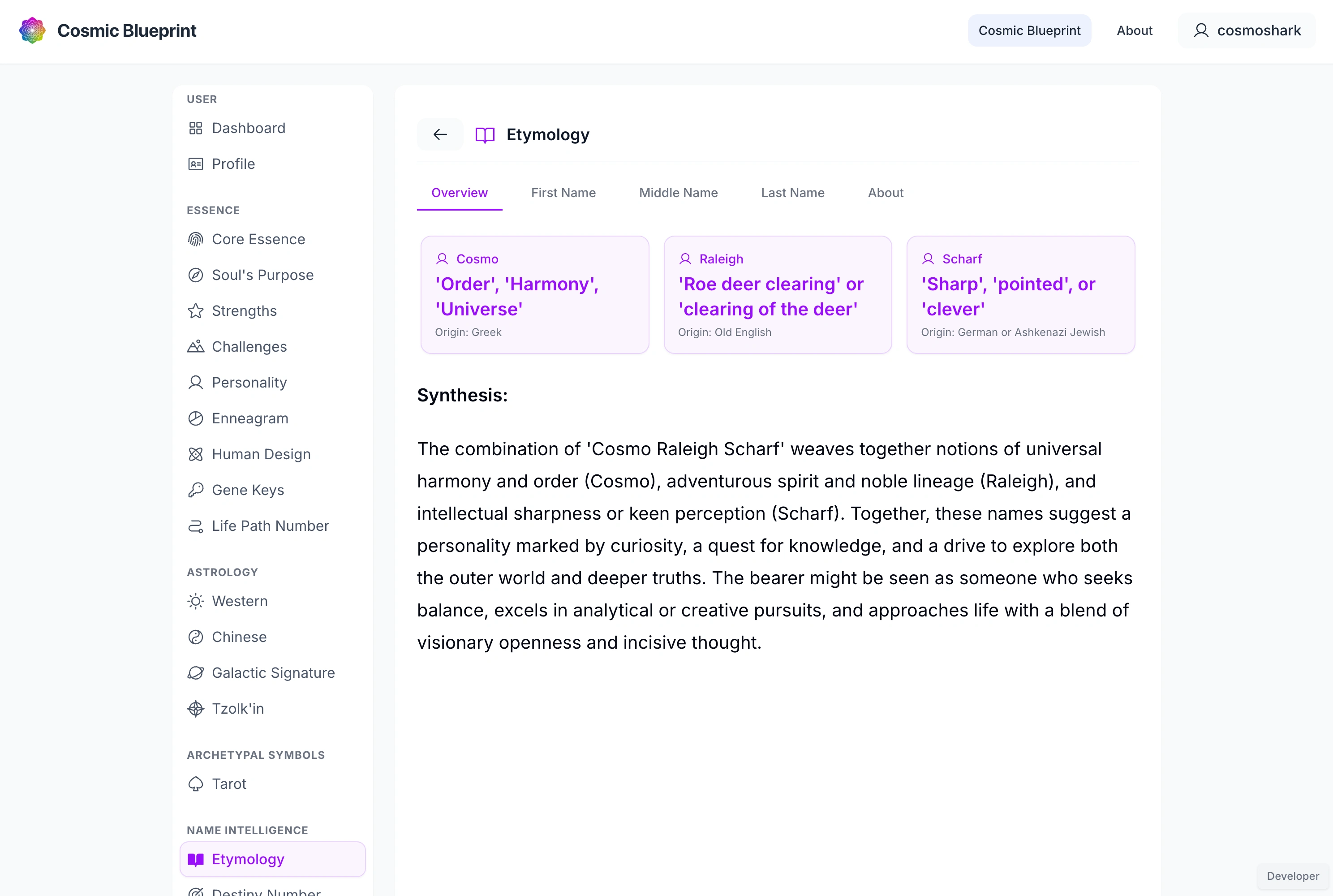Click the Challenges mountain icon
The width and height of the screenshot is (1333, 896).
click(x=195, y=347)
